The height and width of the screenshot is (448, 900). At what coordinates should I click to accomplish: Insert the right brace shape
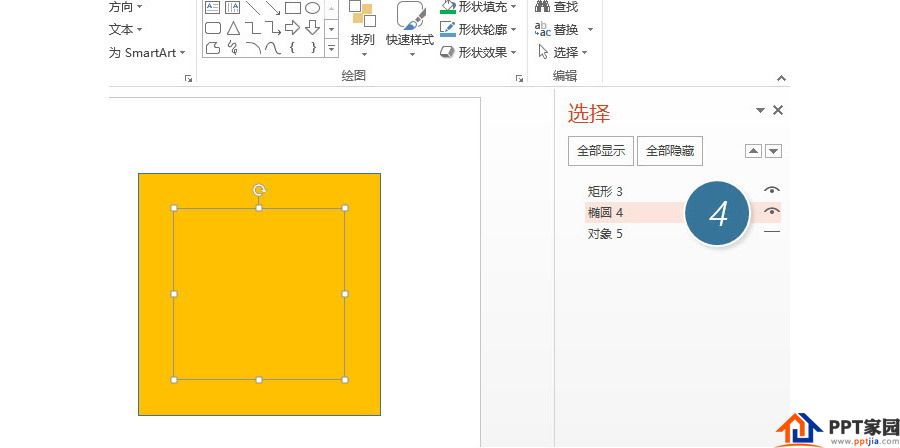click(x=313, y=47)
